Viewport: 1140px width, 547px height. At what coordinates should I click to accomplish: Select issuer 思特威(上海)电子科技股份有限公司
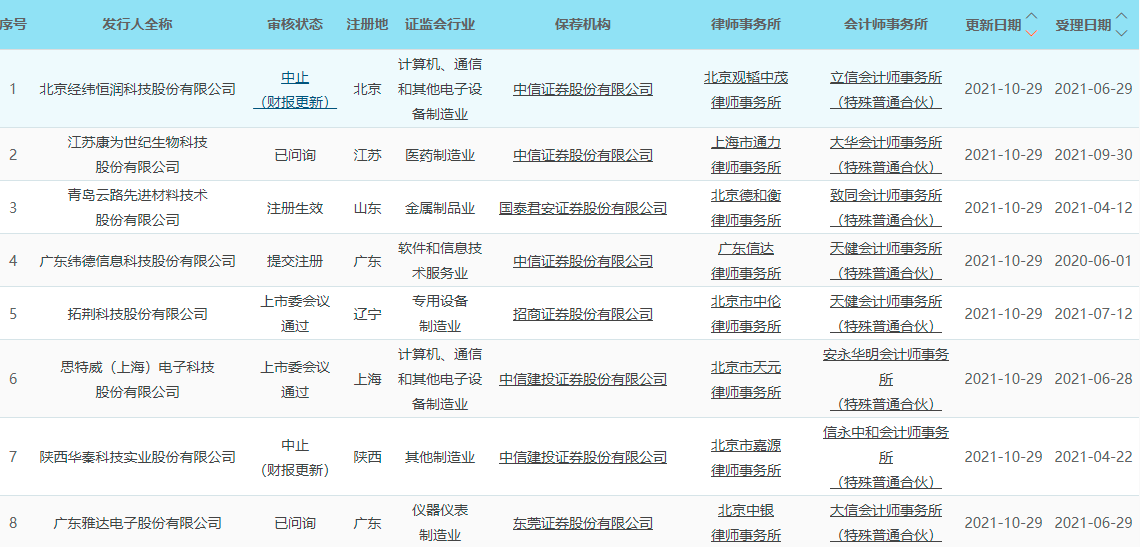[137, 379]
